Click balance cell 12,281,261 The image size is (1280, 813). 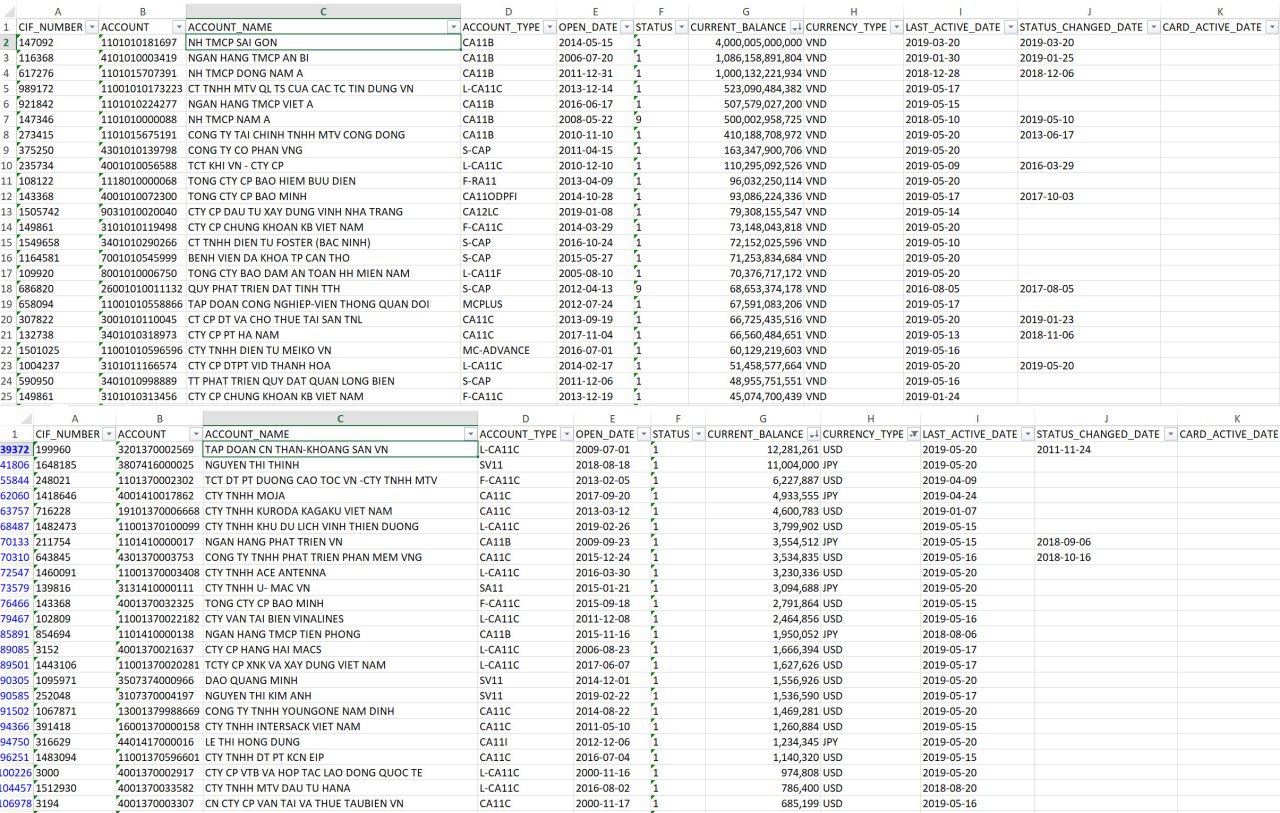tap(762, 450)
